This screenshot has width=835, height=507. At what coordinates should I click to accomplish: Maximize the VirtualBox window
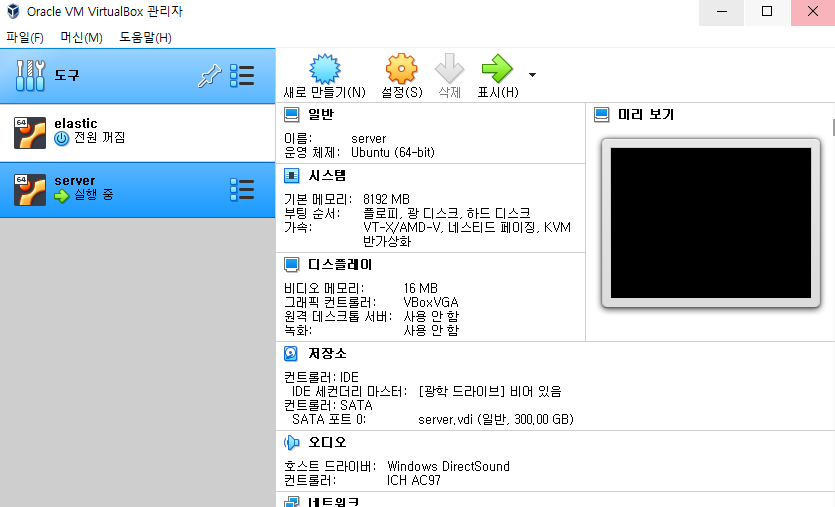click(x=767, y=12)
